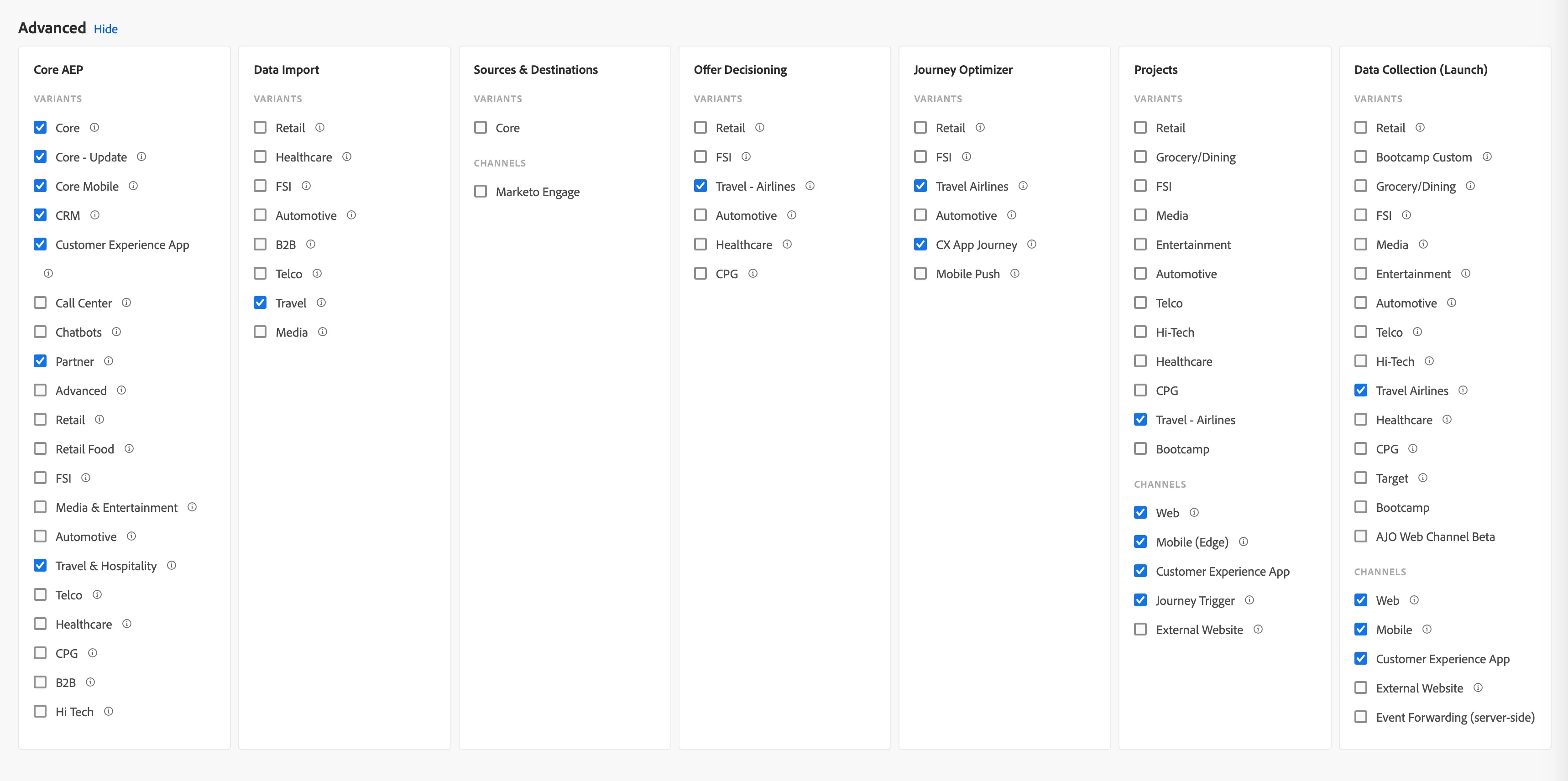The height and width of the screenshot is (781, 1568).
Task: Uncheck Travel in Data Import
Action: pos(260,302)
